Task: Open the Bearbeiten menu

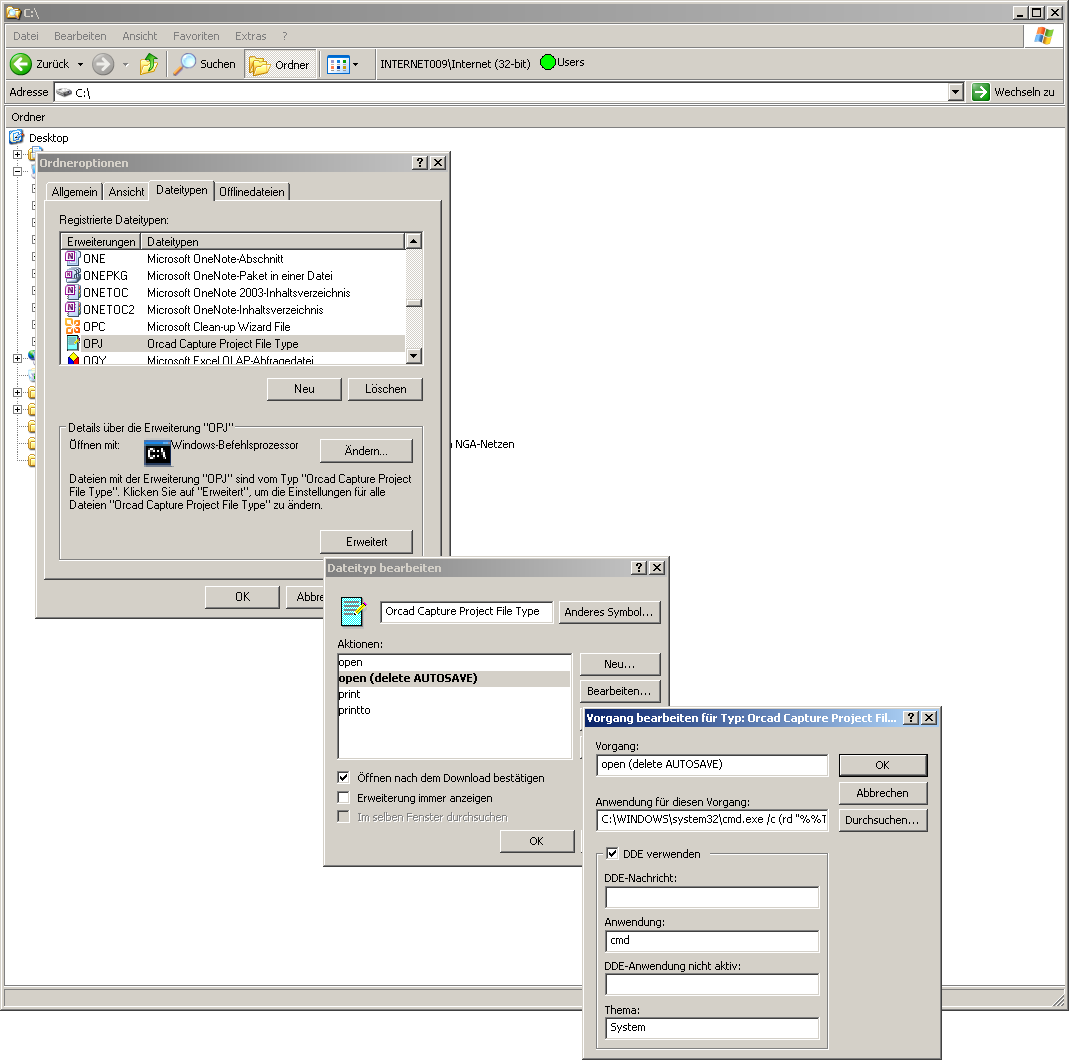Action: pos(80,36)
